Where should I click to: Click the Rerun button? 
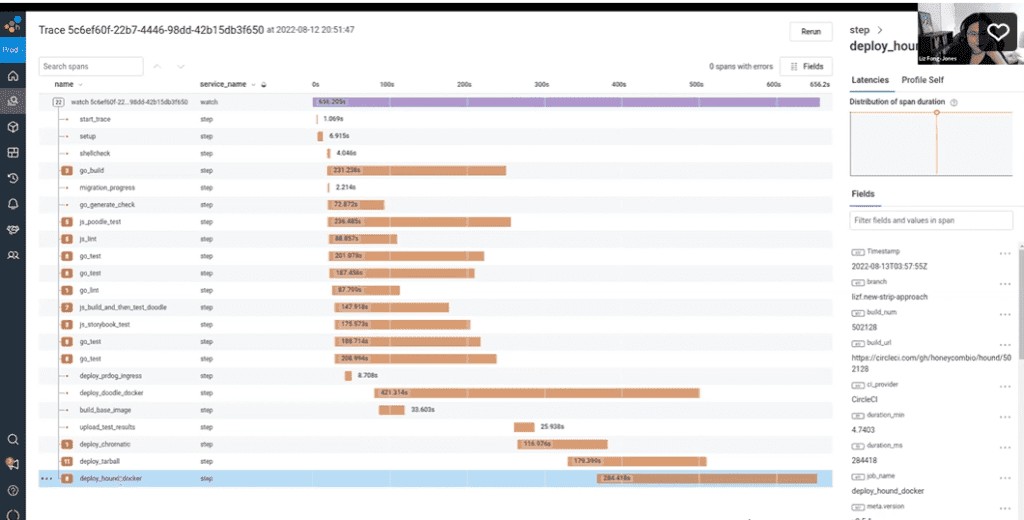(x=810, y=31)
